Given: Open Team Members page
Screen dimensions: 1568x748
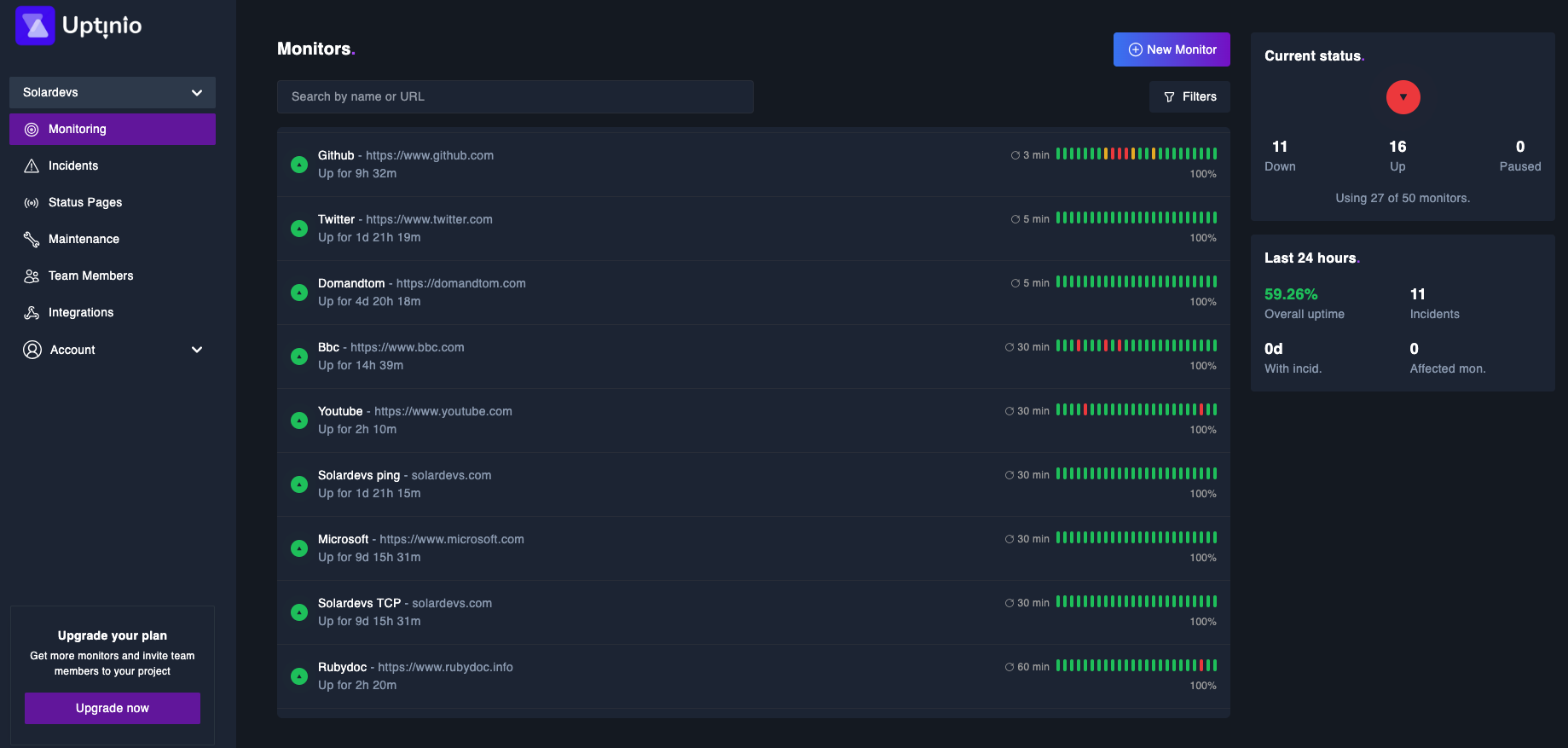Looking at the screenshot, I should pyautogui.click(x=113, y=276).
